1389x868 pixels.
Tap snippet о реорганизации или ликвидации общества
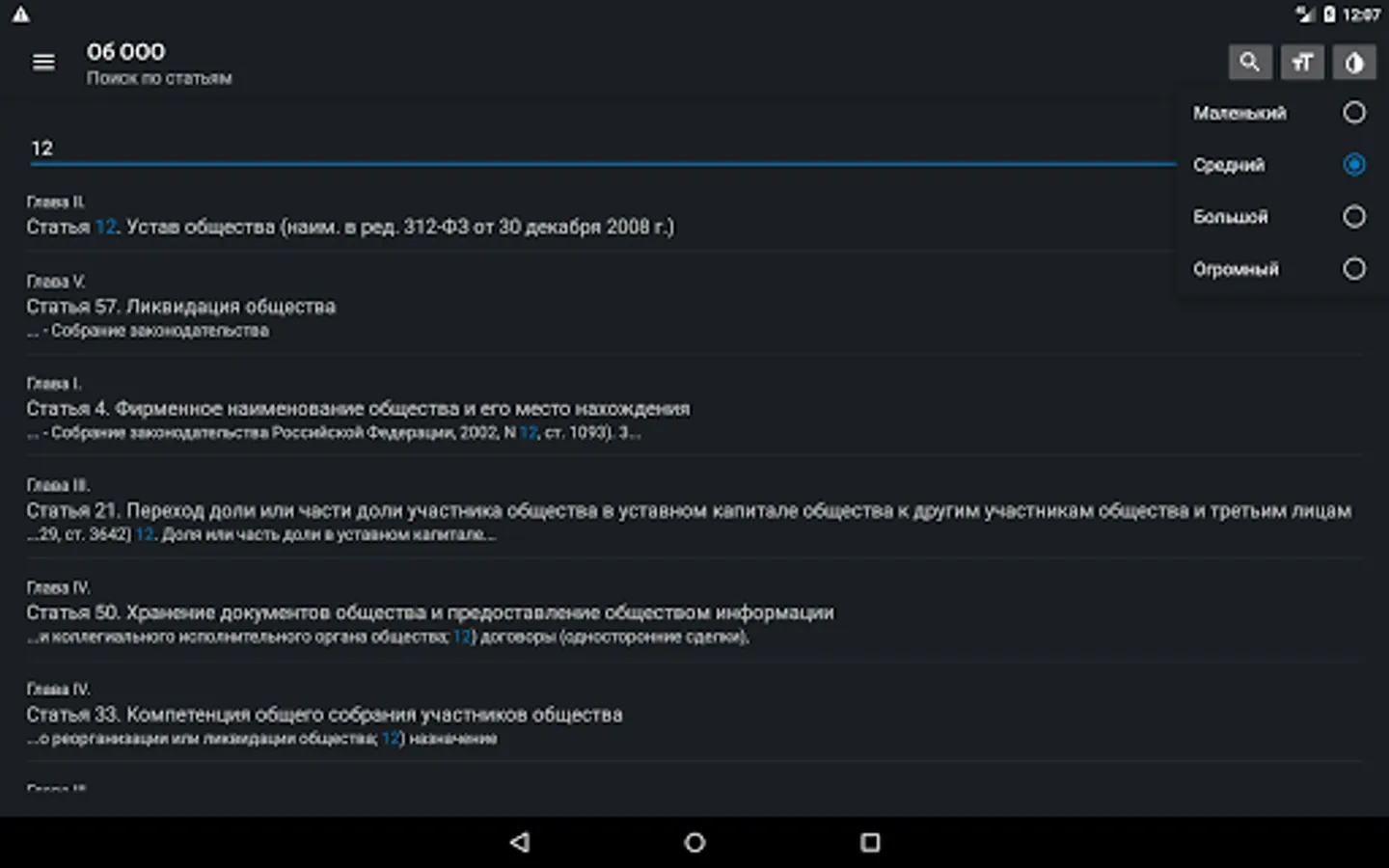click(x=261, y=739)
